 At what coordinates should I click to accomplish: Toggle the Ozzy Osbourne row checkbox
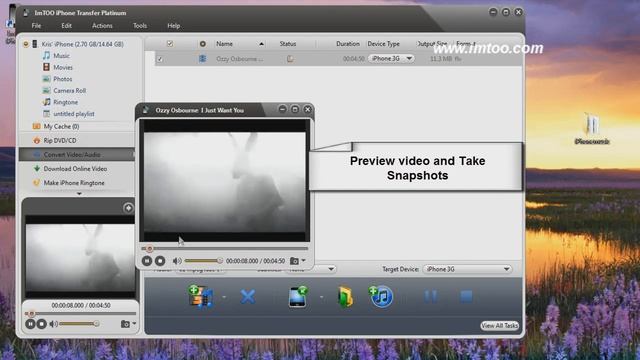click(x=160, y=59)
